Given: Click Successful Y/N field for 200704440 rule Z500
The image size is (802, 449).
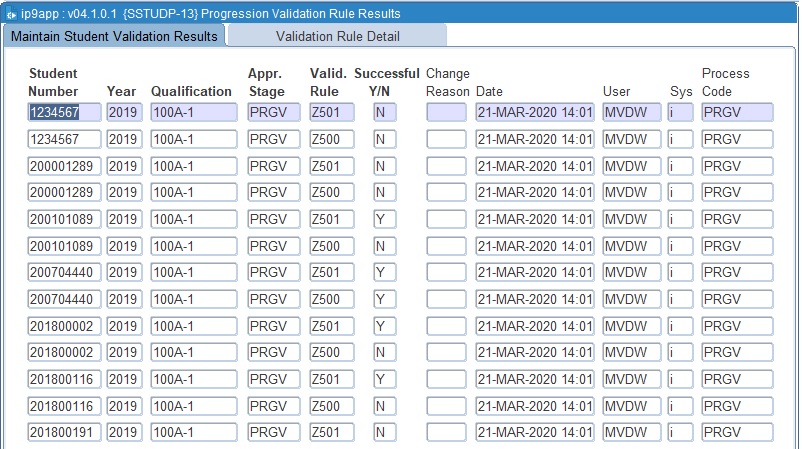Looking at the screenshot, I should [384, 299].
